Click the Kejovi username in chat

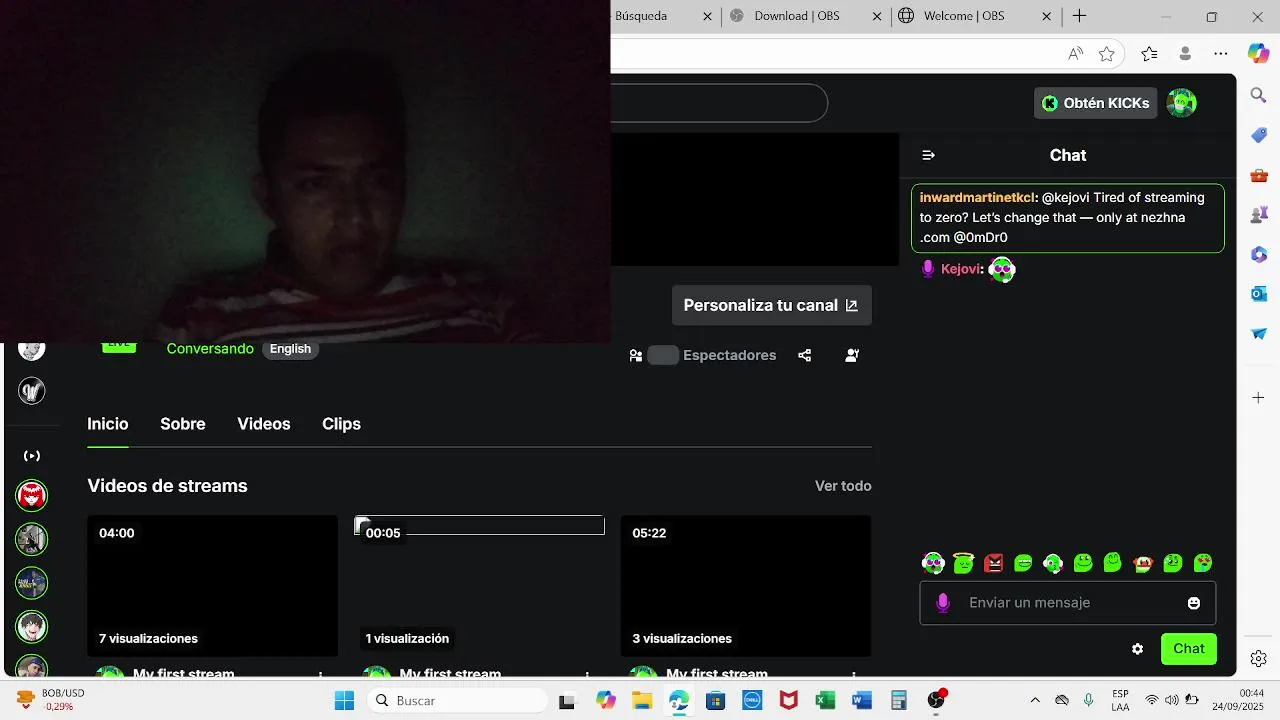pyautogui.click(x=962, y=269)
